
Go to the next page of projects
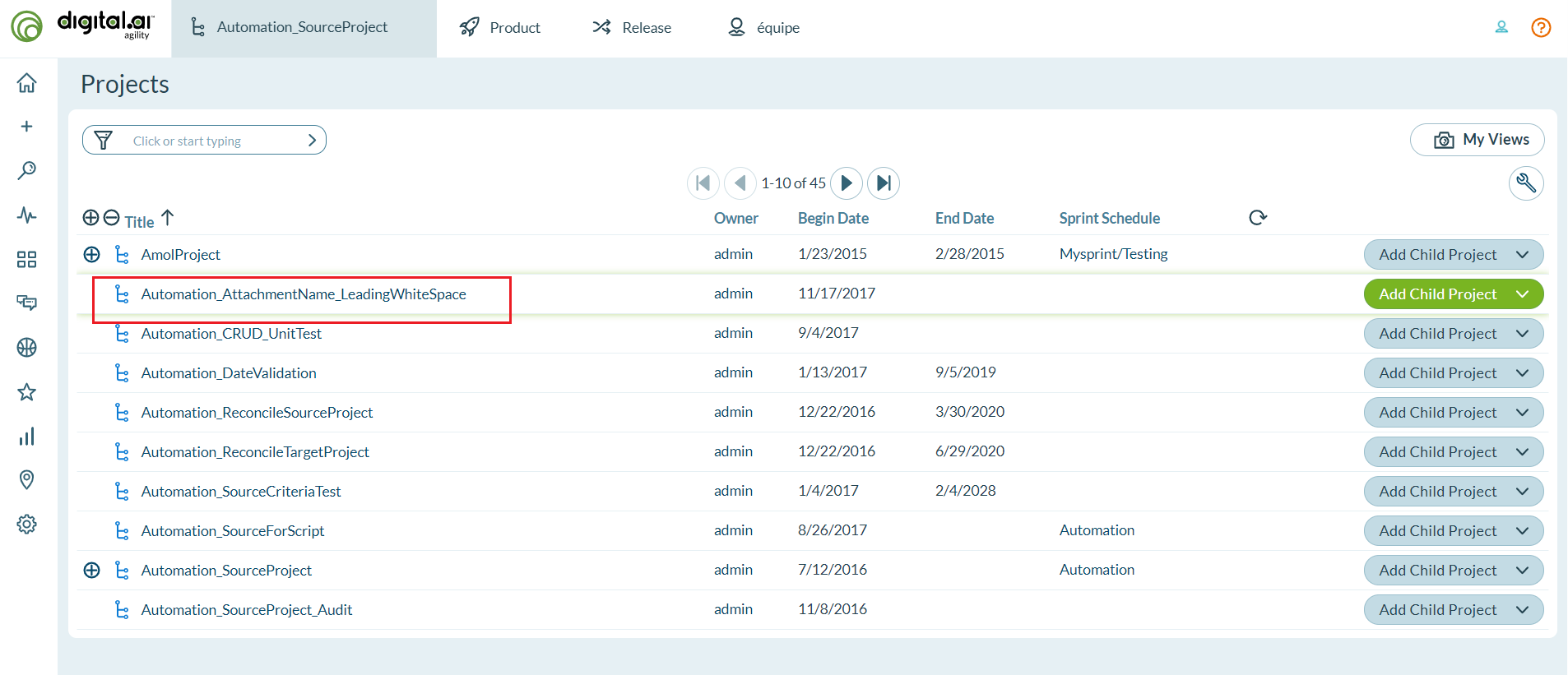(x=846, y=183)
